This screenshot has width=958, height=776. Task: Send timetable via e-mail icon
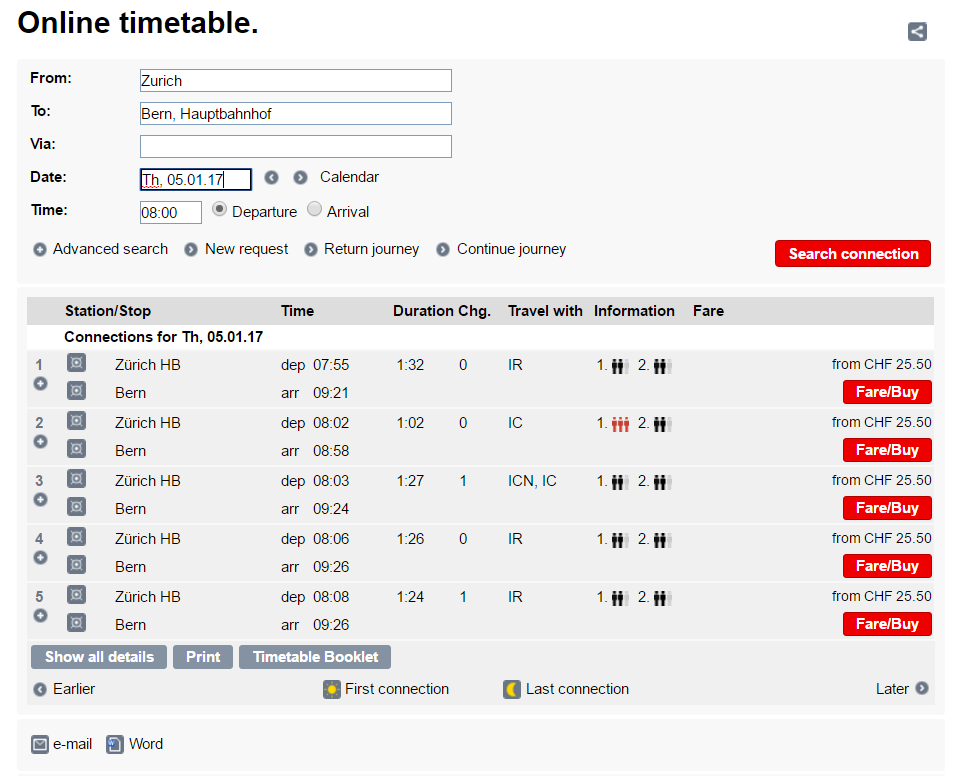pos(40,744)
